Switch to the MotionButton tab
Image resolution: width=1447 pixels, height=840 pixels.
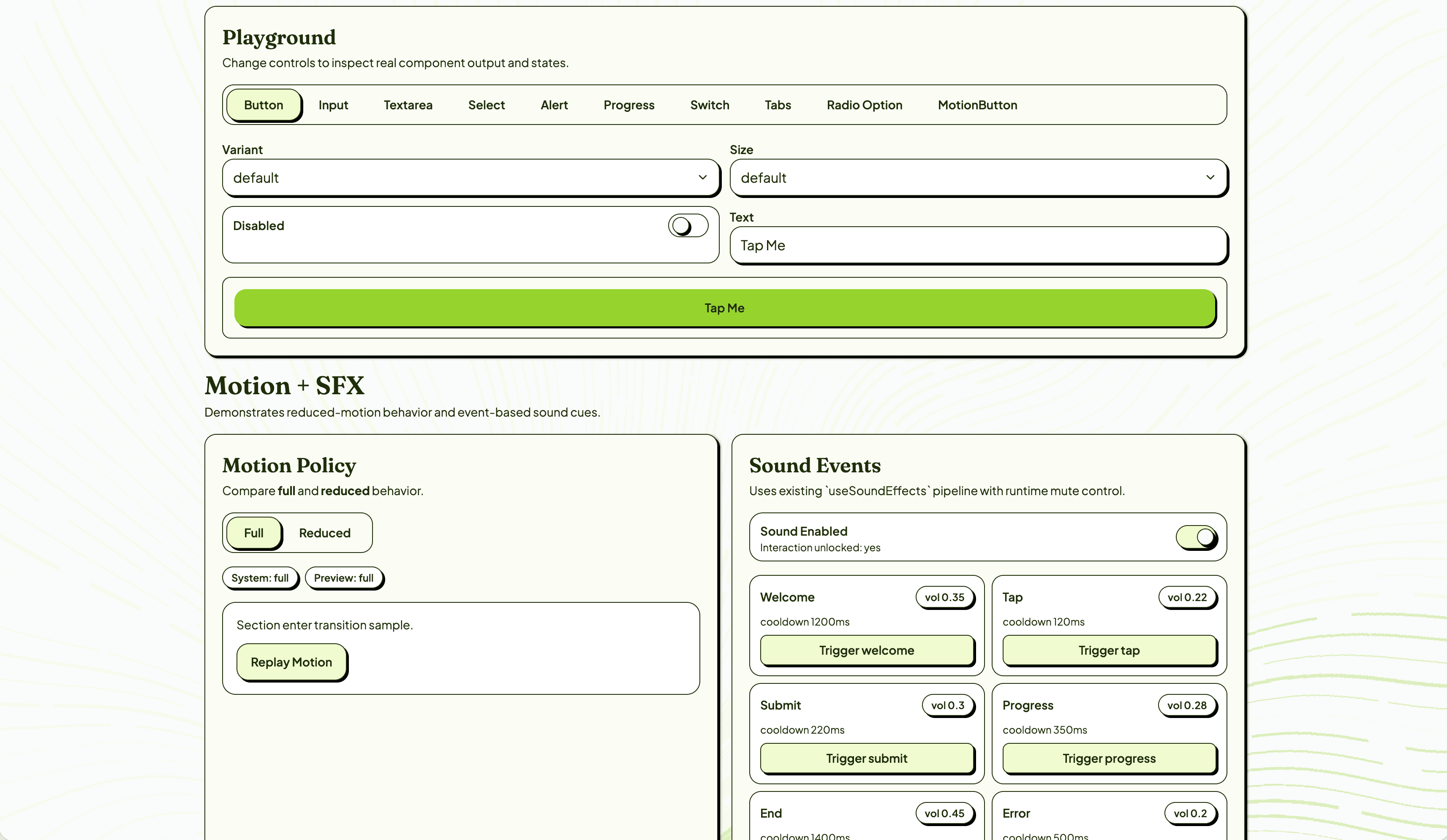coord(977,105)
